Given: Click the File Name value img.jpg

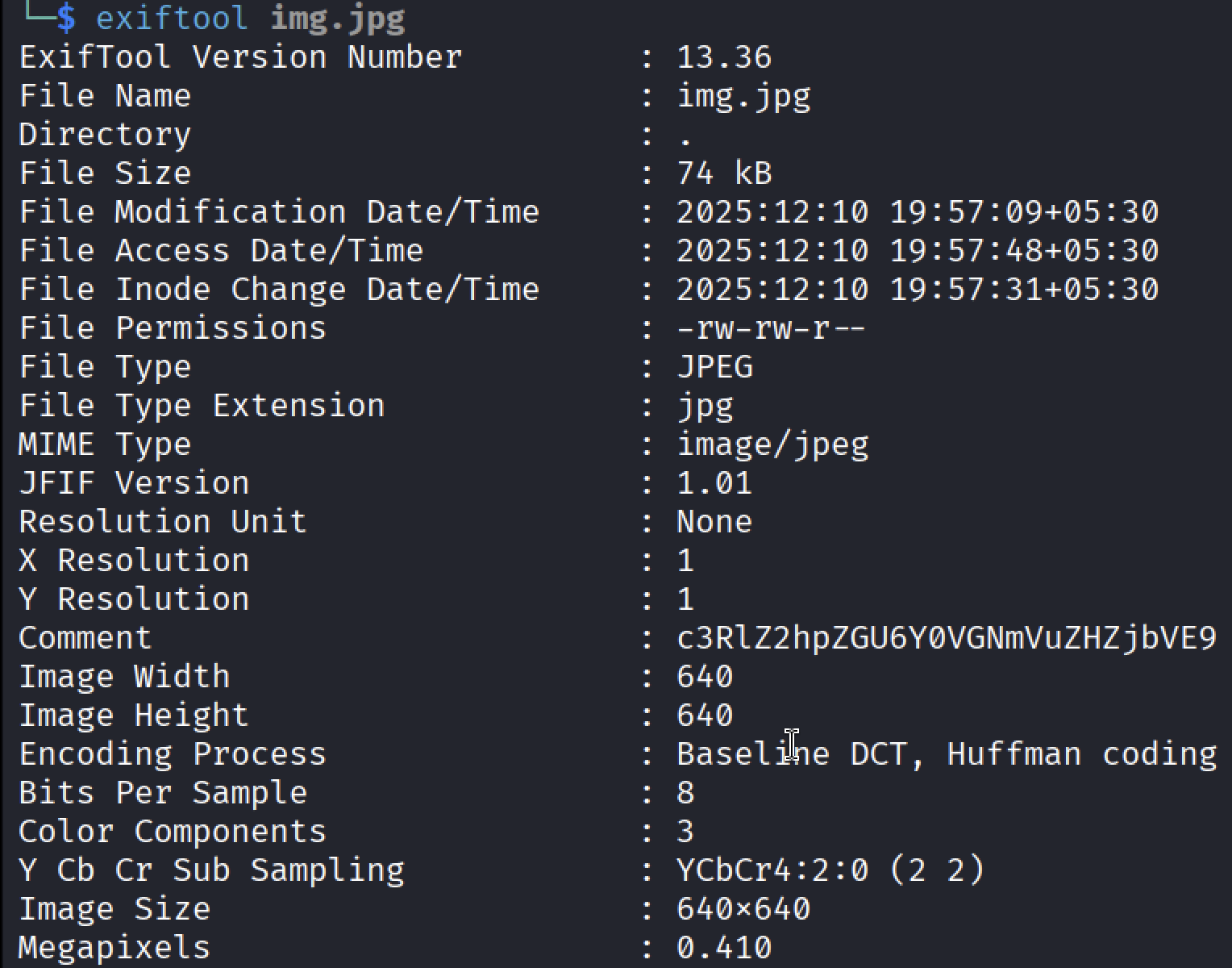Looking at the screenshot, I should pos(743,97).
